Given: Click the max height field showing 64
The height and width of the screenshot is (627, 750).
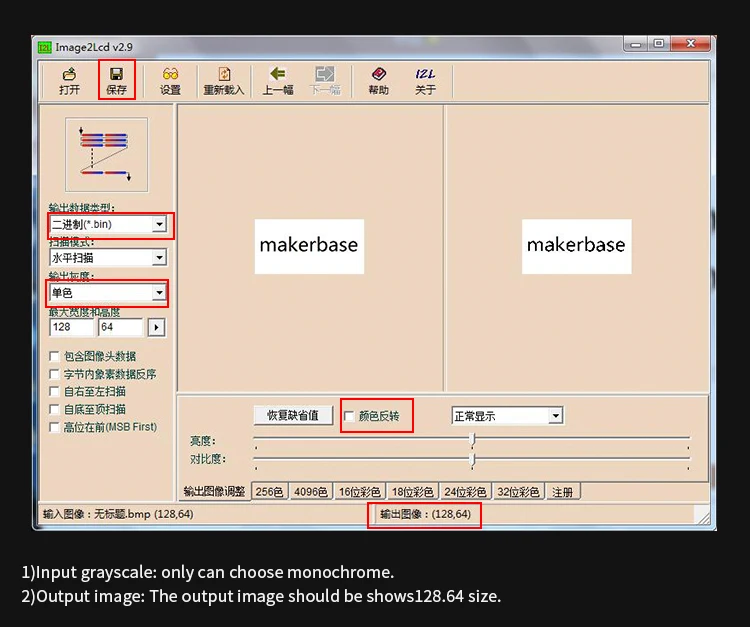Looking at the screenshot, I should pos(121,327).
